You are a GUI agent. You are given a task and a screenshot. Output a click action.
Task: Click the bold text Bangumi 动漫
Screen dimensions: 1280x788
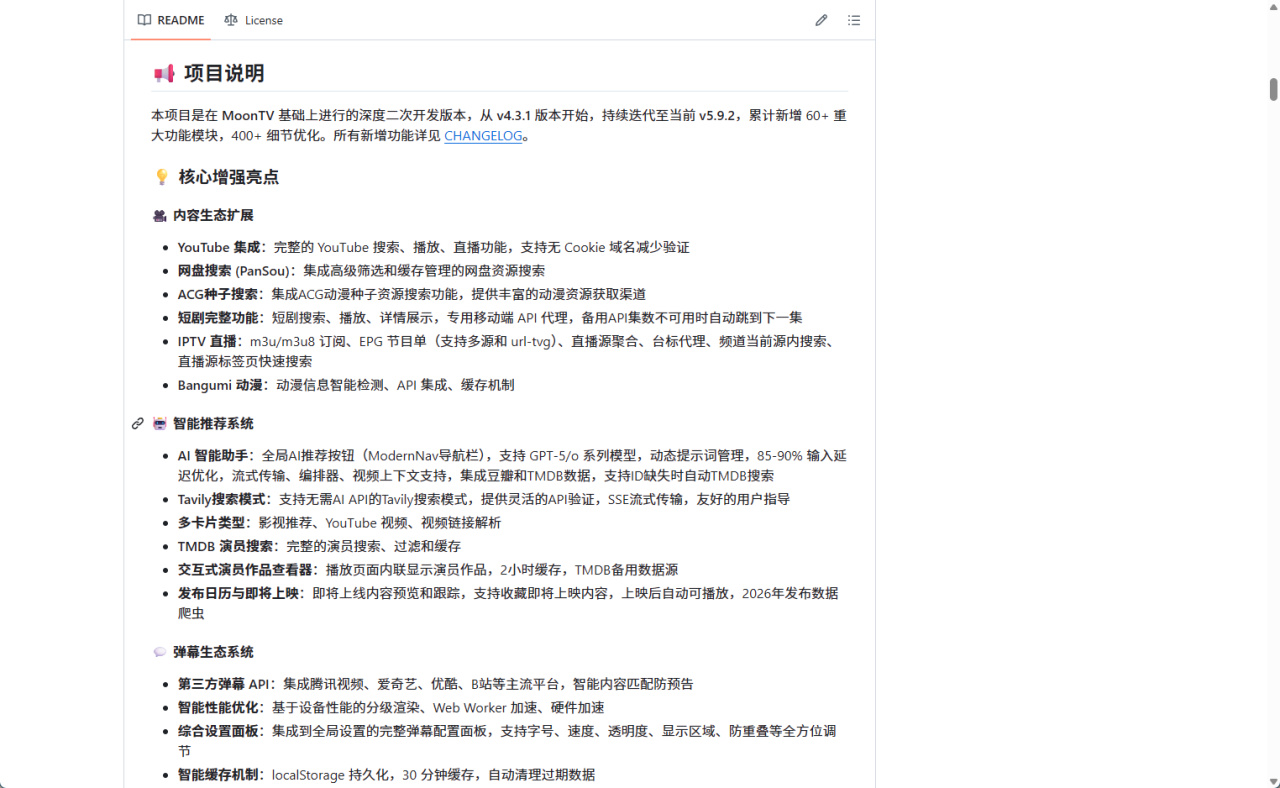(220, 385)
